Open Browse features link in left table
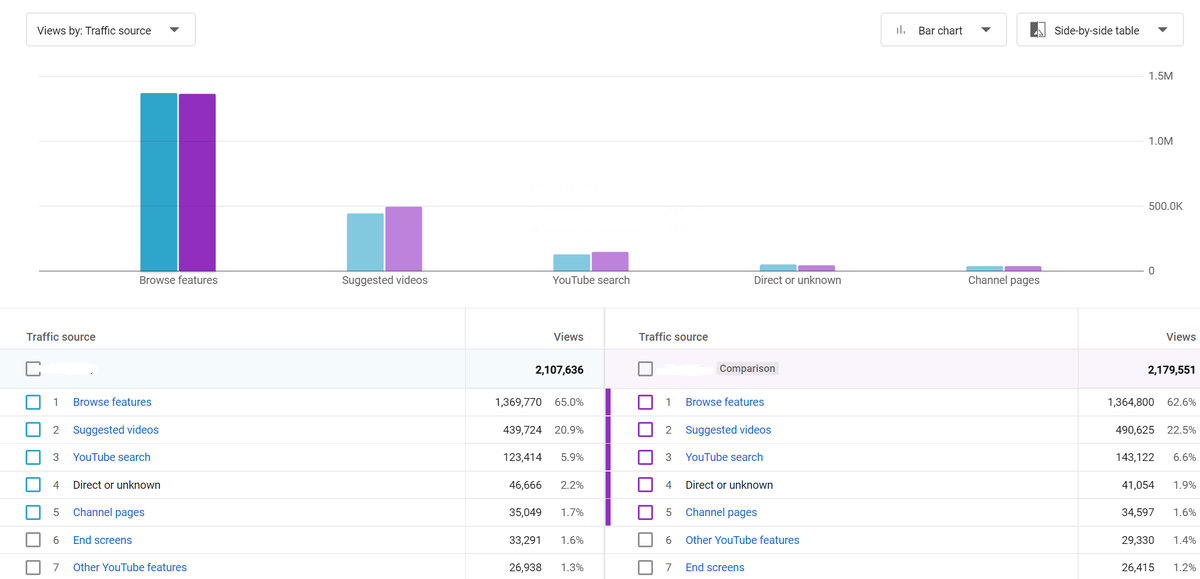1200x579 pixels. click(x=112, y=402)
